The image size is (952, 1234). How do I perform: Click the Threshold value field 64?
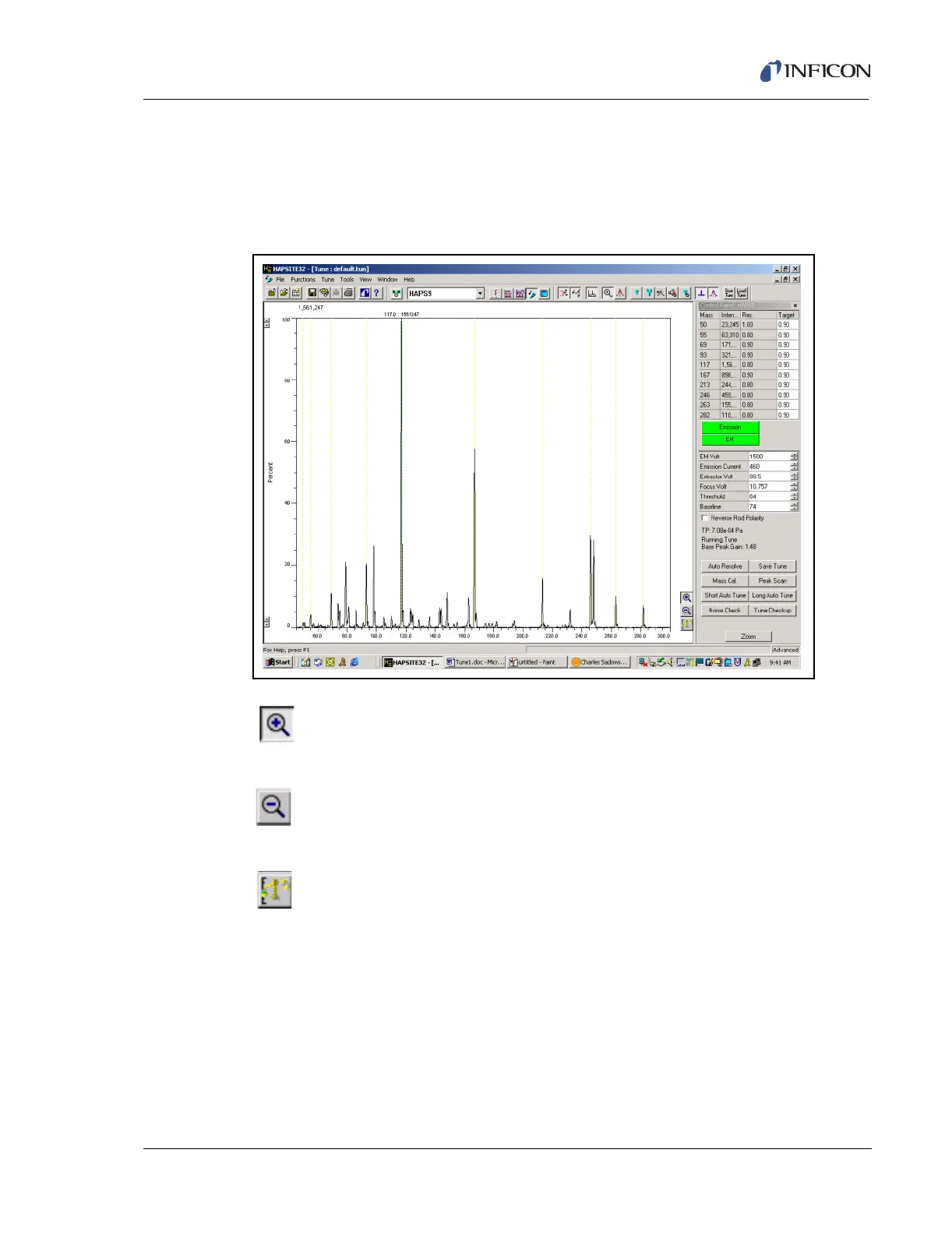coord(768,496)
